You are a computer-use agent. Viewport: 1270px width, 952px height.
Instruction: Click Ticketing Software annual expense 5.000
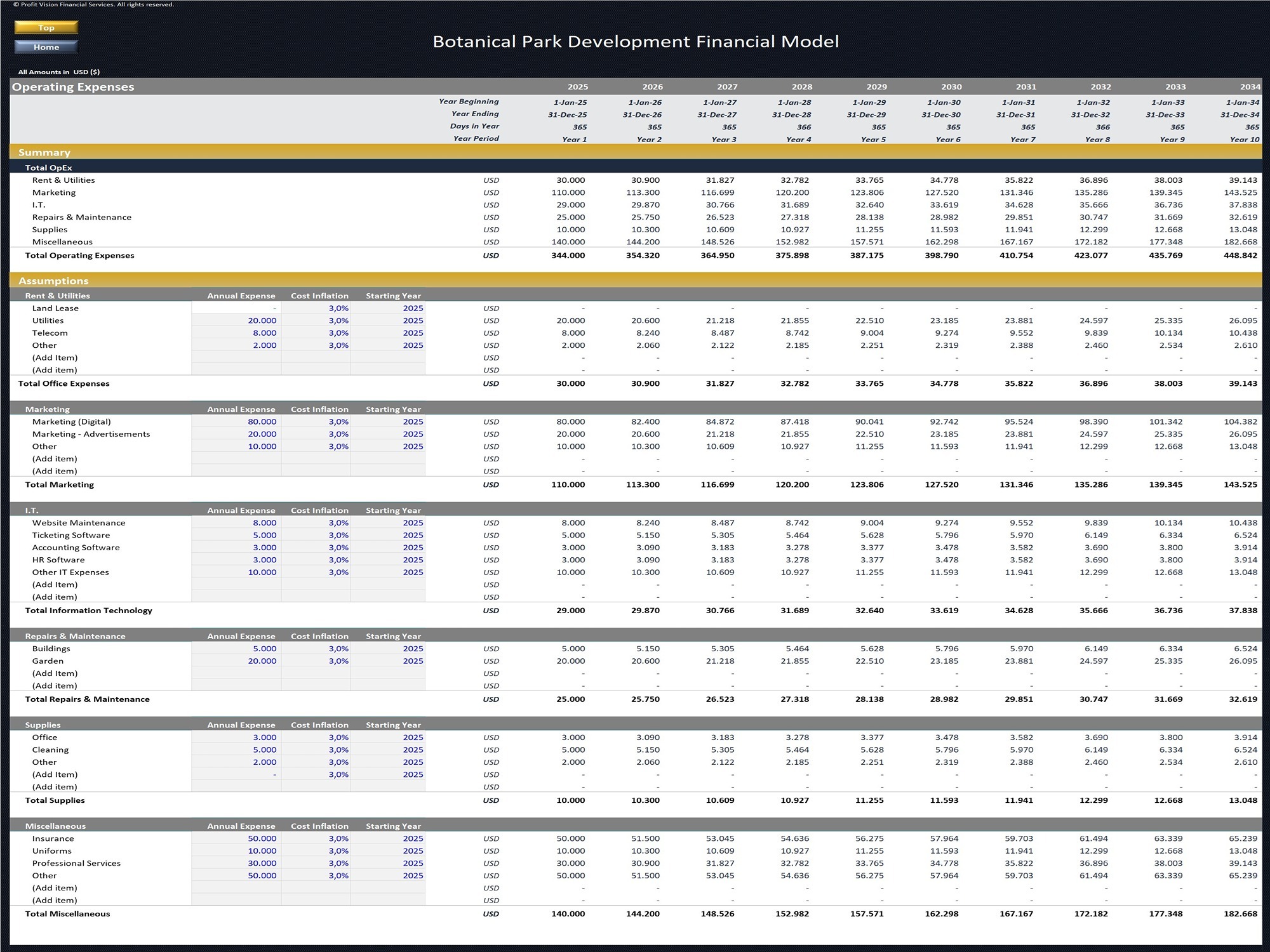coord(236,535)
